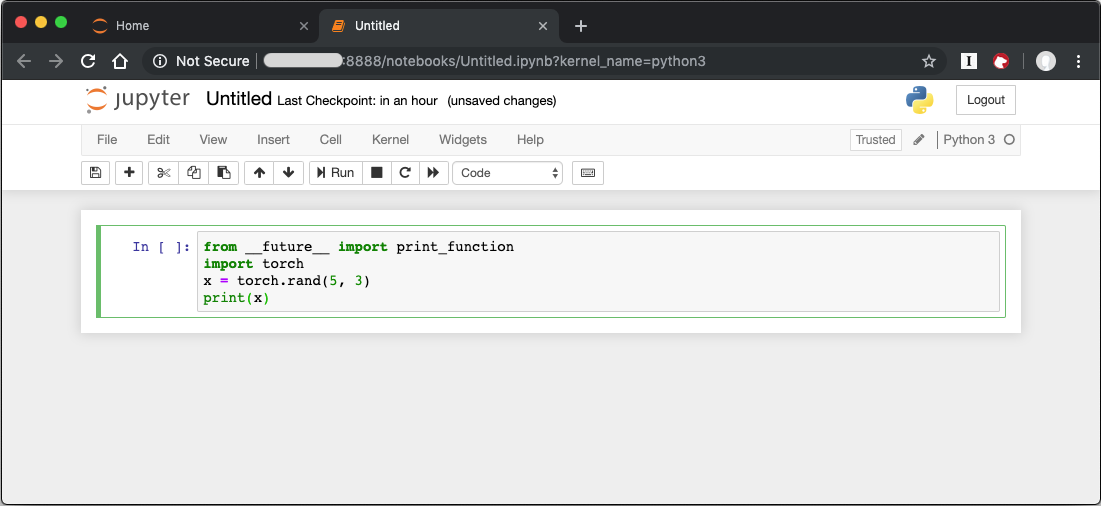The width and height of the screenshot is (1101, 506).
Task: Move selected cell up with arrow icon
Action: pos(259,173)
